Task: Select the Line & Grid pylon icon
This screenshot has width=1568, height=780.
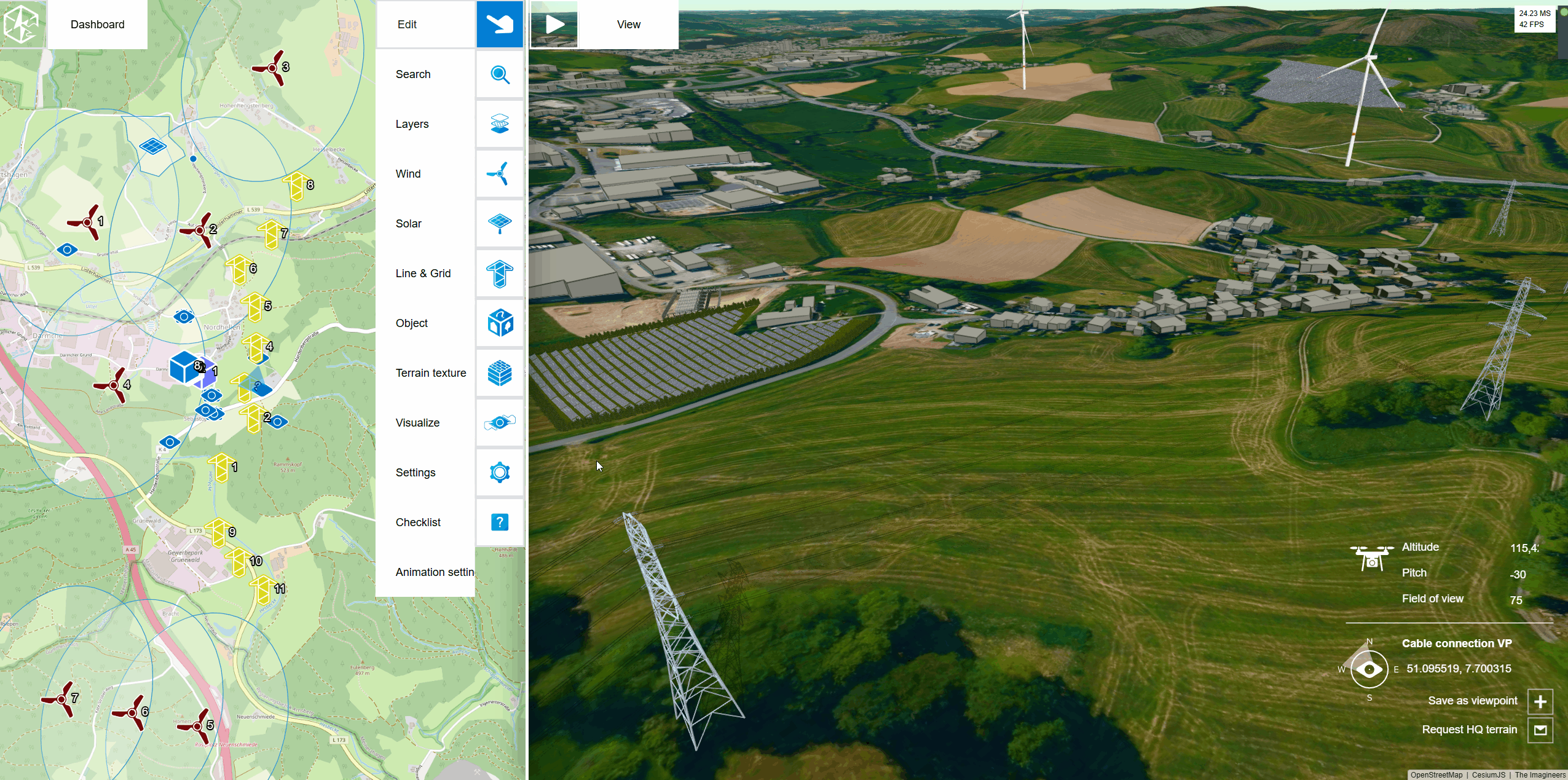Action: tap(500, 274)
